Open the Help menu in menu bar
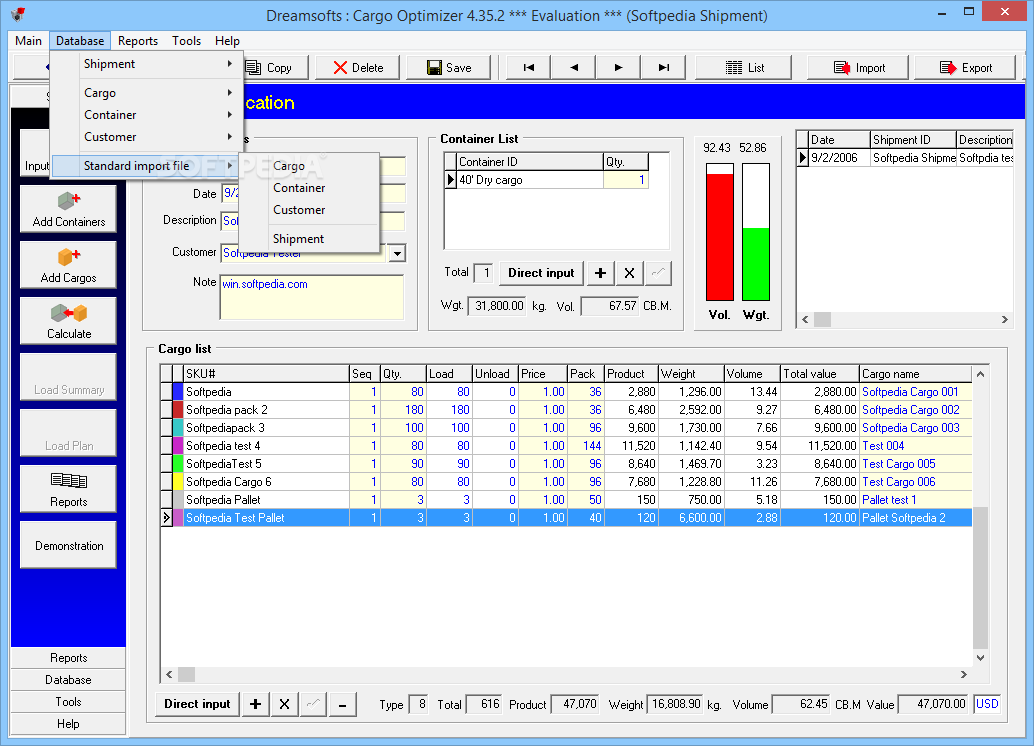Screen dimensions: 1034x746 228,41
